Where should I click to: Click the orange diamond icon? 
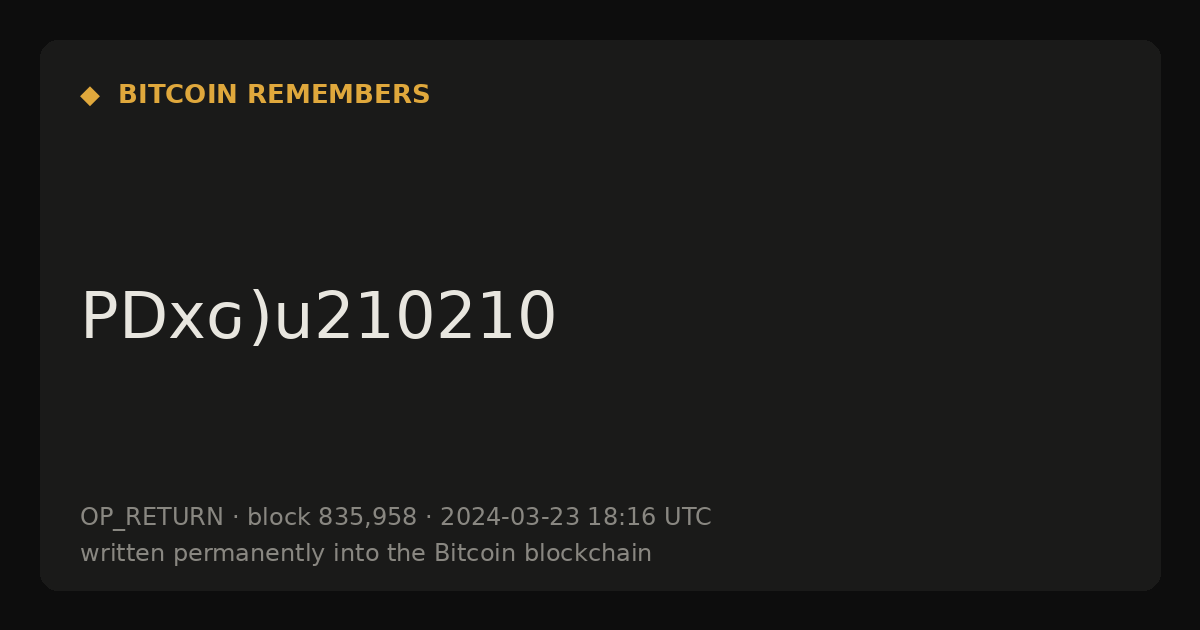90,96
